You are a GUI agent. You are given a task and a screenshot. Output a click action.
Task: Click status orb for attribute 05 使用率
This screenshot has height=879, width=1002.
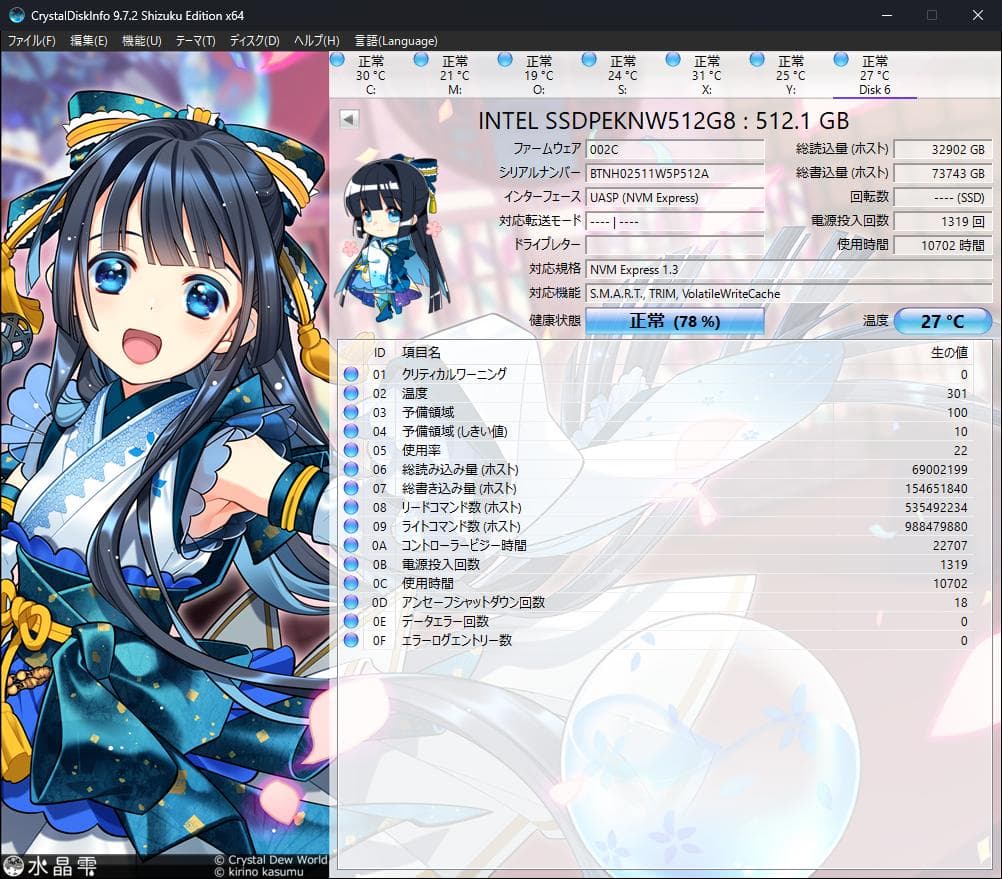point(351,450)
